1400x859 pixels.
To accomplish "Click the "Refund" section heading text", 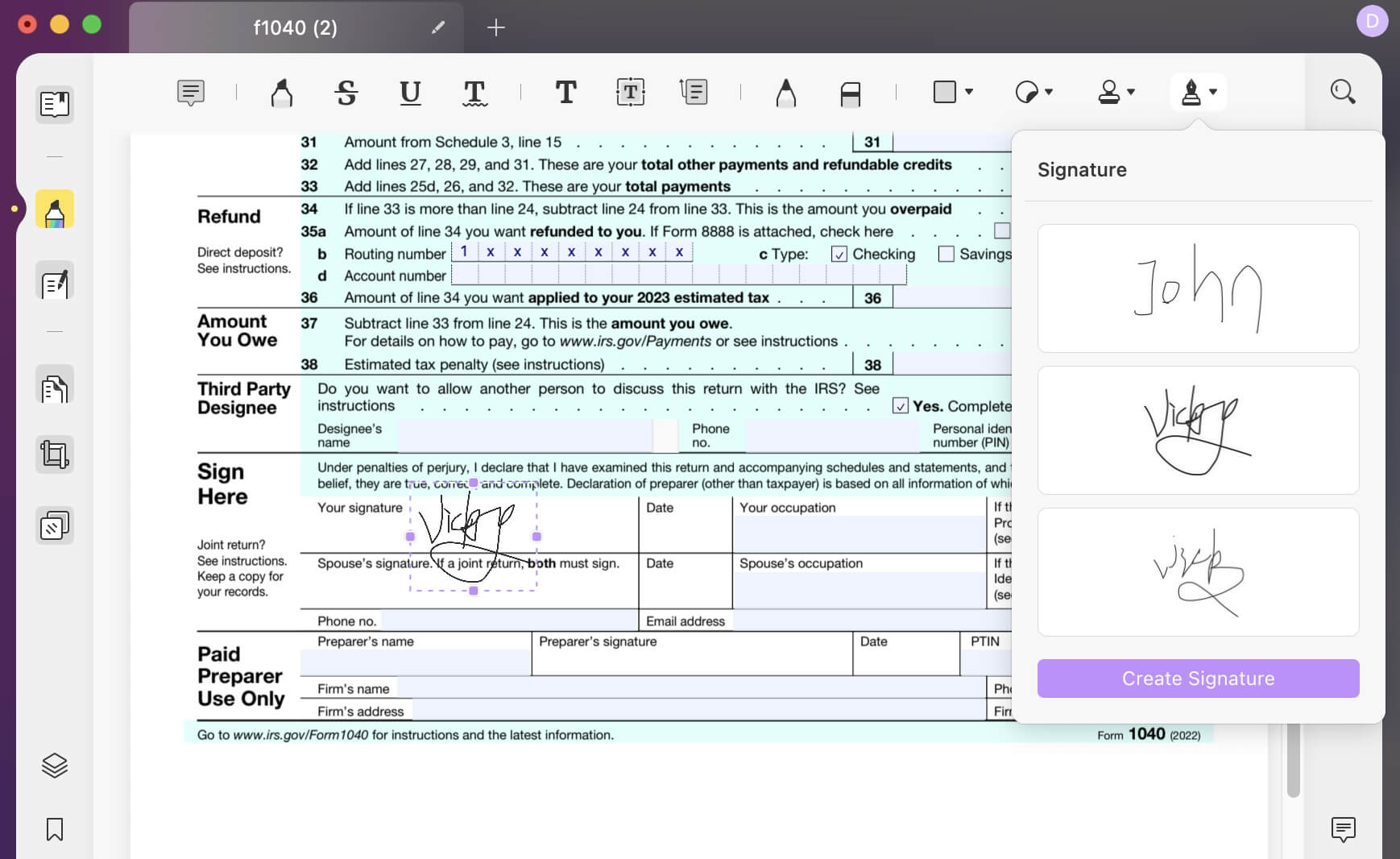I will pos(229,217).
